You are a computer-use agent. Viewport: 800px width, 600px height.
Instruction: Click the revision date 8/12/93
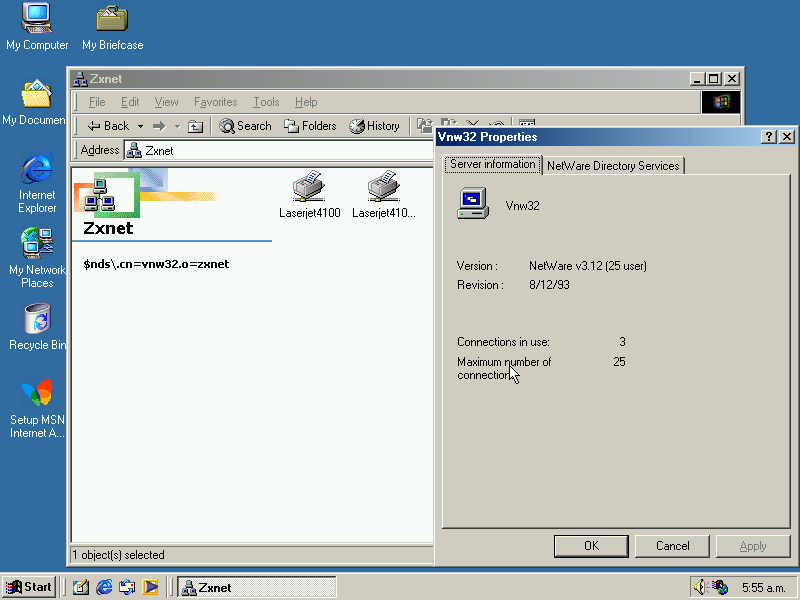click(x=549, y=285)
